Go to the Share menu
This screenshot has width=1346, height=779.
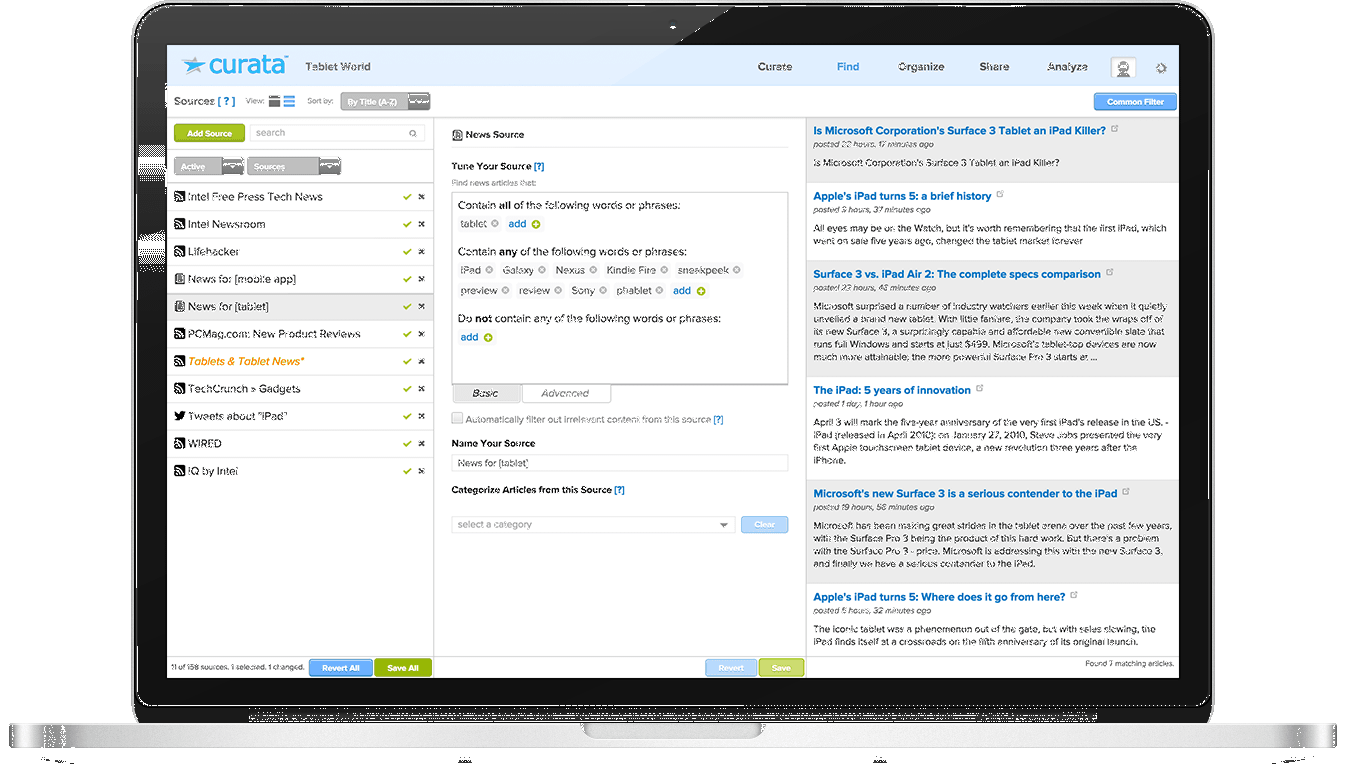[x=994, y=67]
